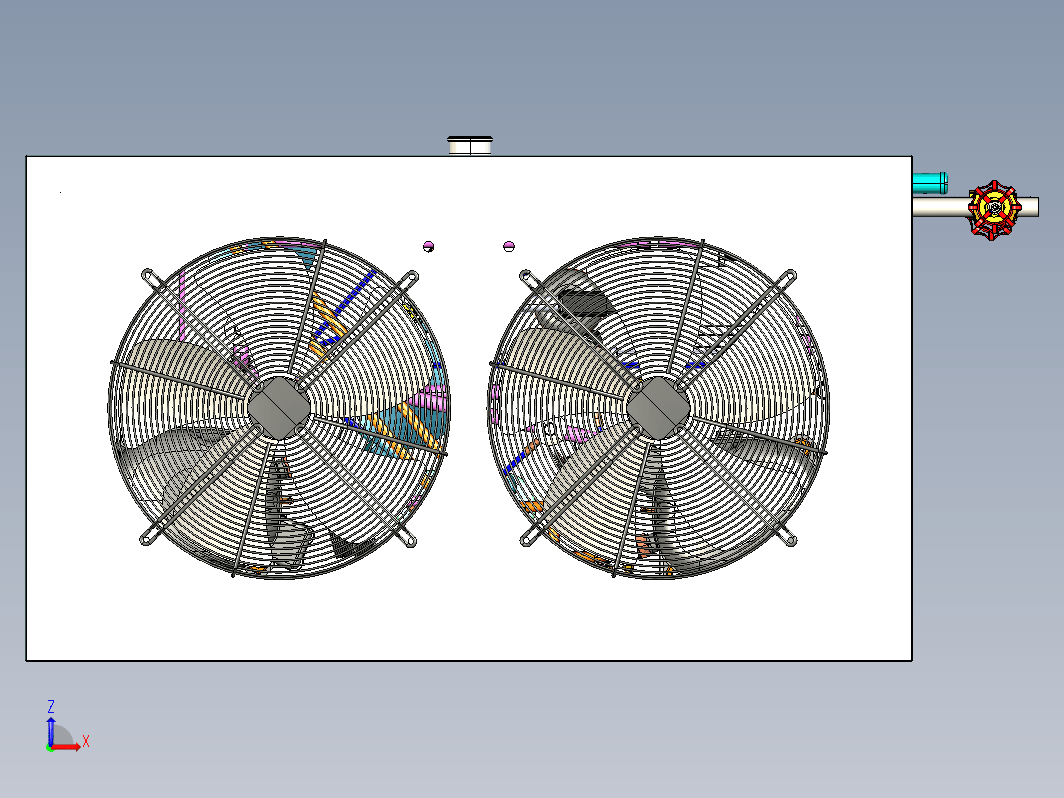Click the left pink indicator sphere

coord(428,246)
